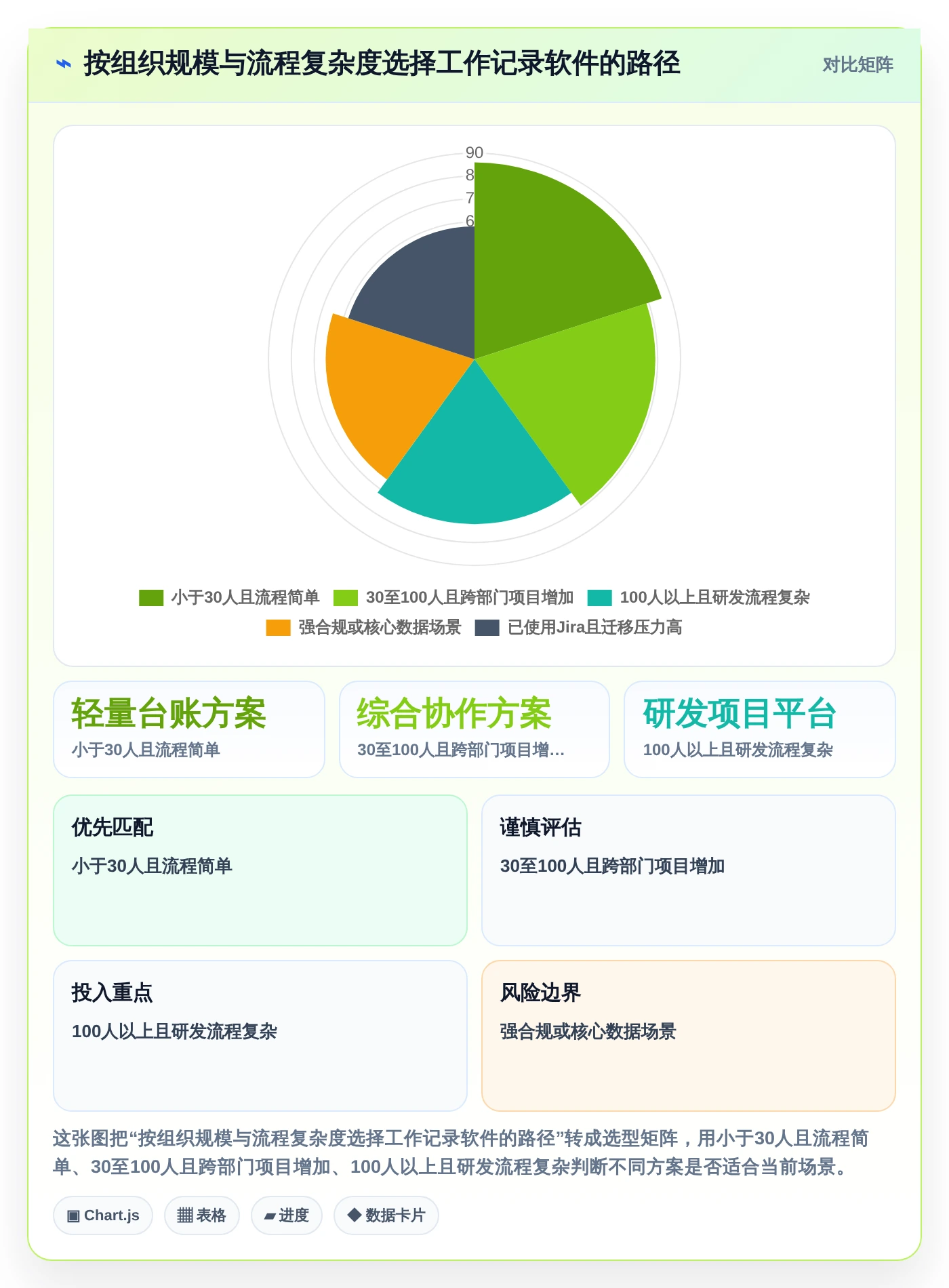Viewport: 949px width, 1288px height.
Task: Click legend text 小于30人且流程简单
Action: [x=245, y=598]
